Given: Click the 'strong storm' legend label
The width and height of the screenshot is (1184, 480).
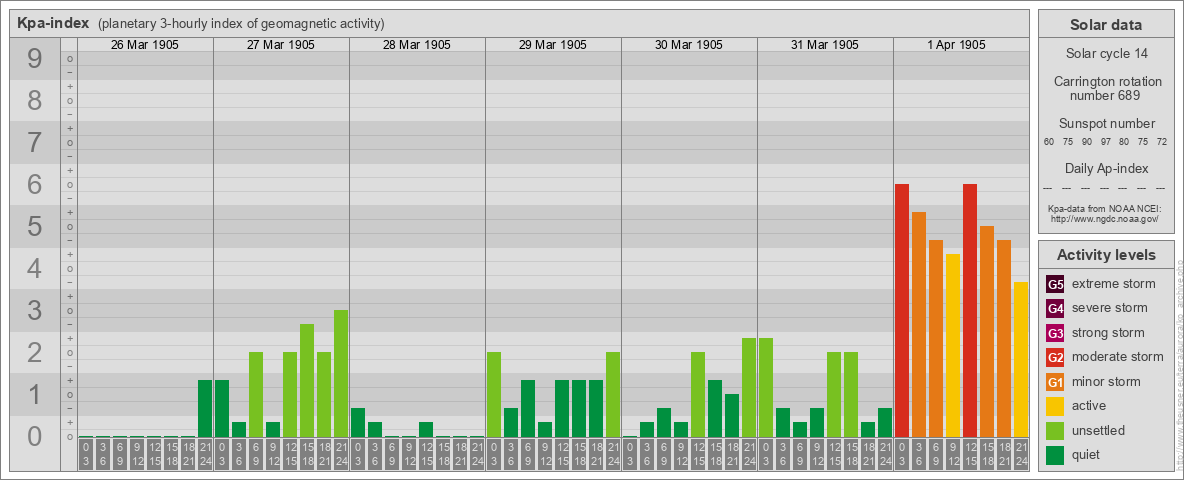Looking at the screenshot, I should coord(1108,333).
